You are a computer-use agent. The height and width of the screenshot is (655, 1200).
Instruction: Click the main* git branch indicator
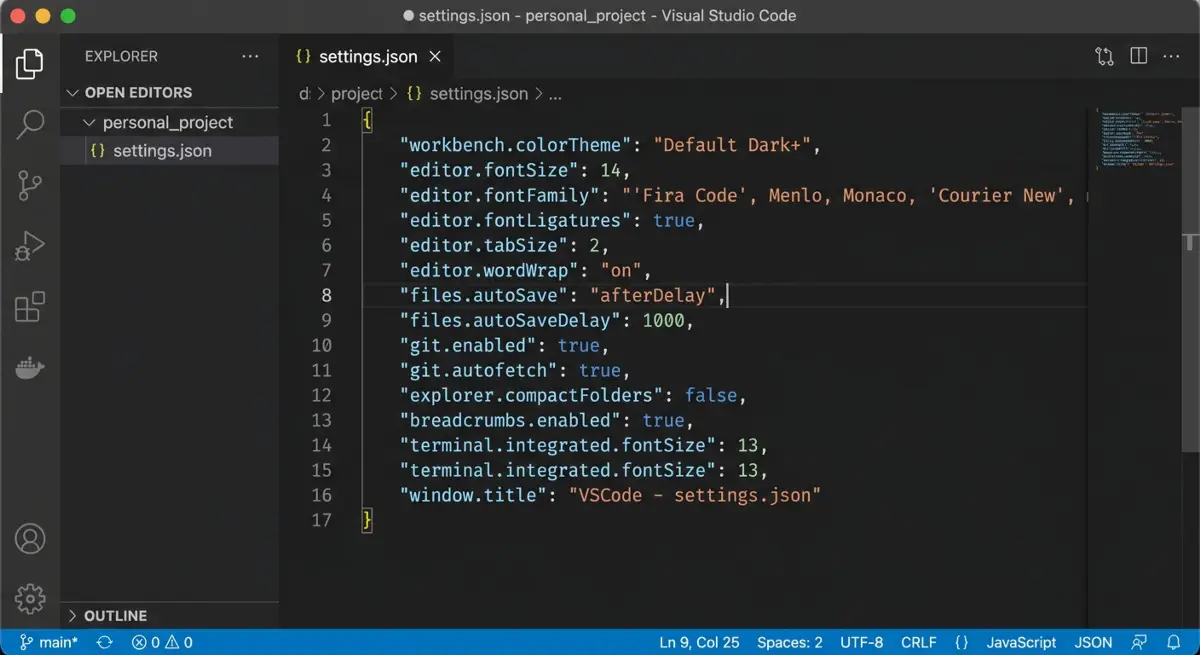[47, 642]
